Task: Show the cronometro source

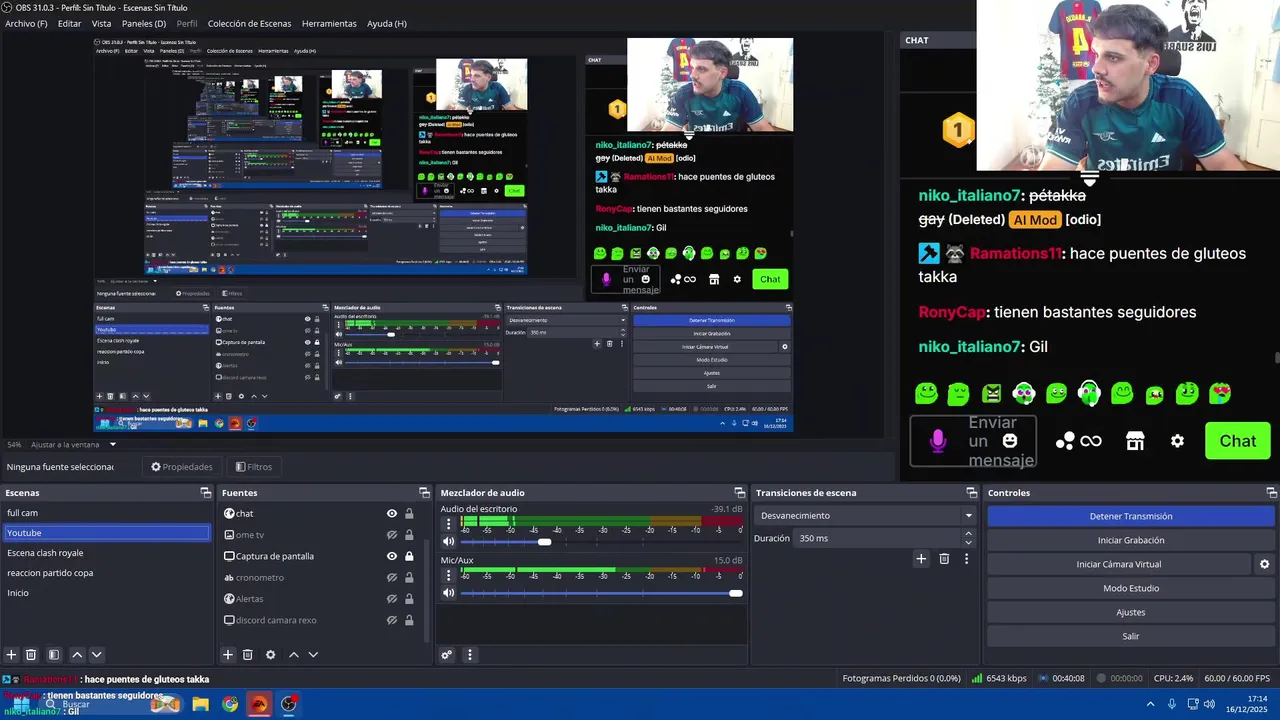Action: [x=392, y=578]
